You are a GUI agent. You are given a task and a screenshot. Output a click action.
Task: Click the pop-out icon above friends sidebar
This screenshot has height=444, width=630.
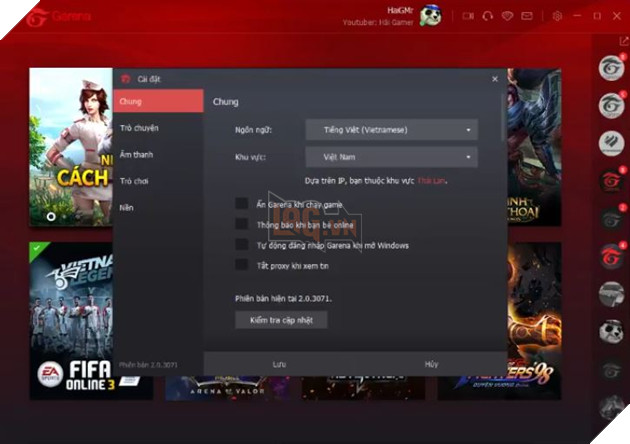(x=624, y=41)
